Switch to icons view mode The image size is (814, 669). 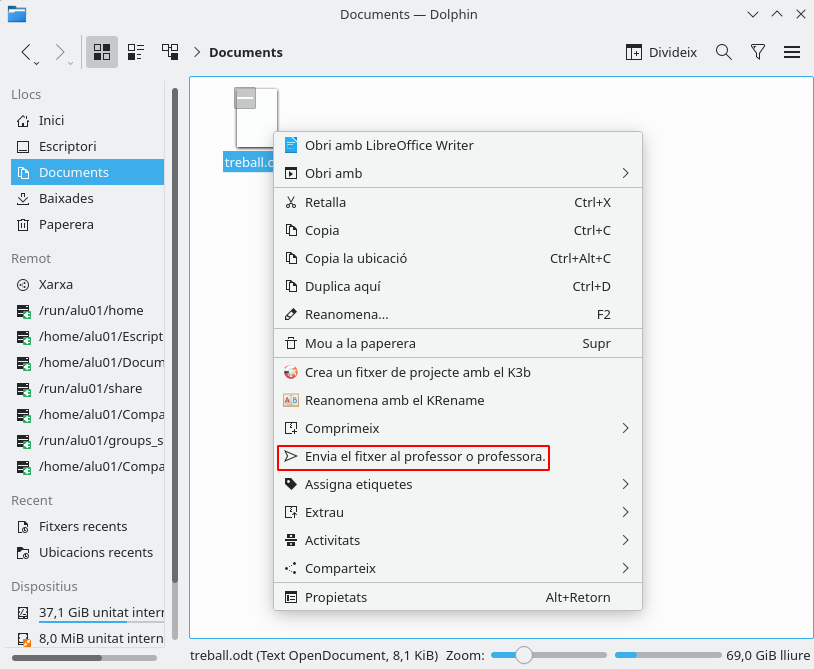click(102, 52)
